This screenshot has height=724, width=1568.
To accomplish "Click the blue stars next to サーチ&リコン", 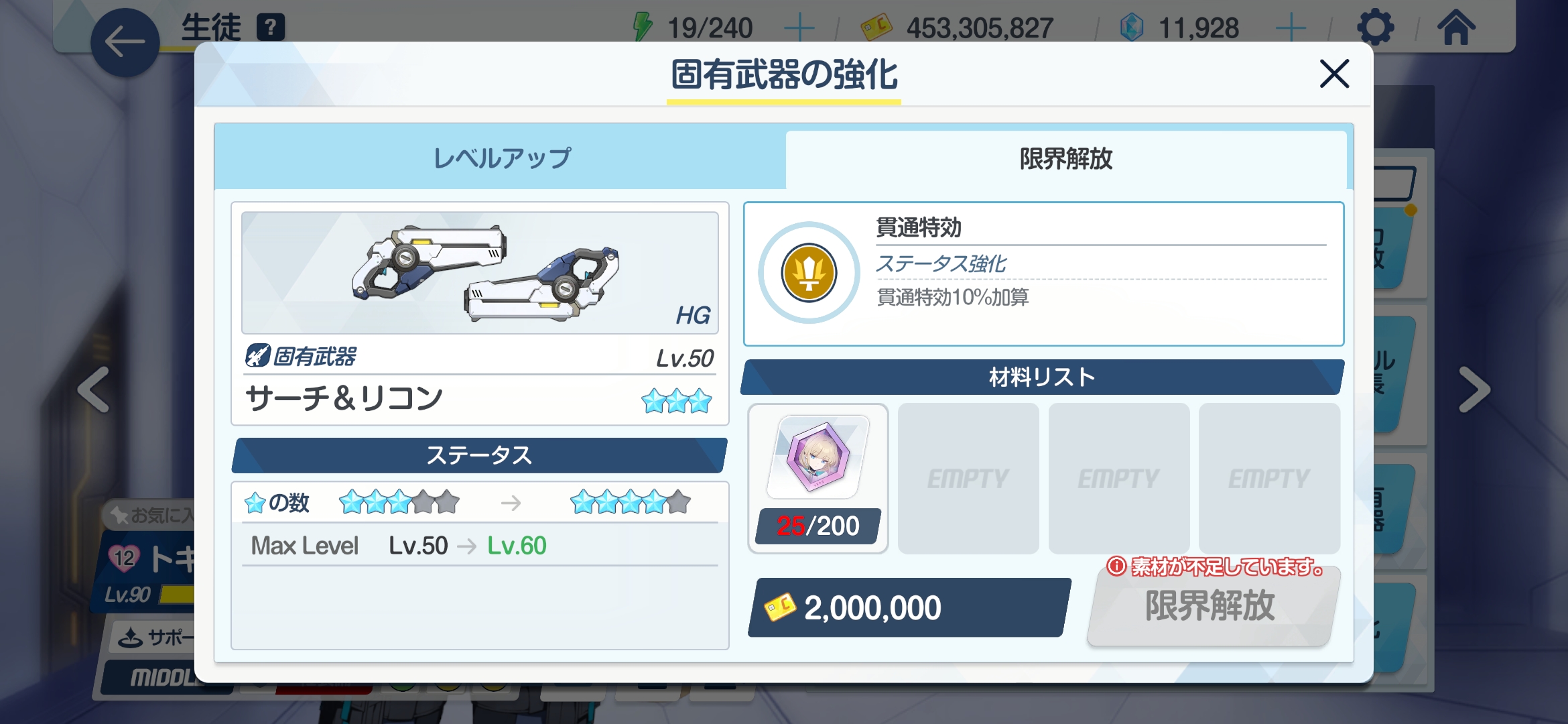I will 676,401.
